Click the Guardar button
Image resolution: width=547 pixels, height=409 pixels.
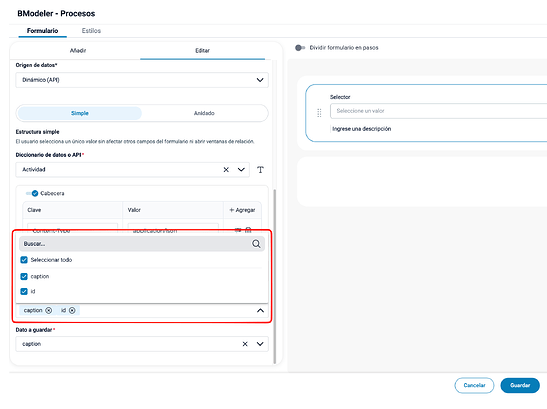[x=520, y=385]
